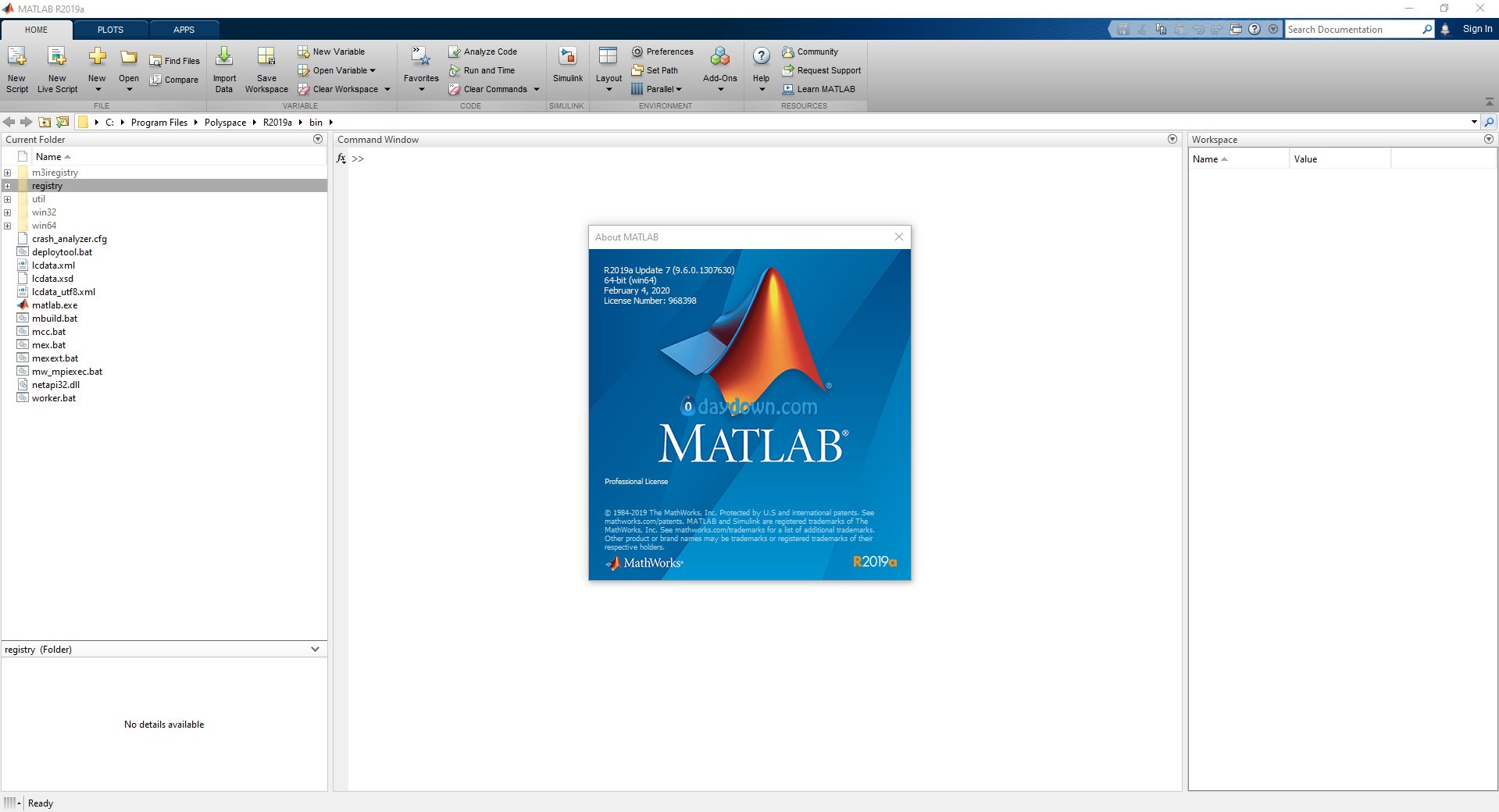Expand the win64 folder
The width and height of the screenshot is (1499, 812).
(8, 226)
